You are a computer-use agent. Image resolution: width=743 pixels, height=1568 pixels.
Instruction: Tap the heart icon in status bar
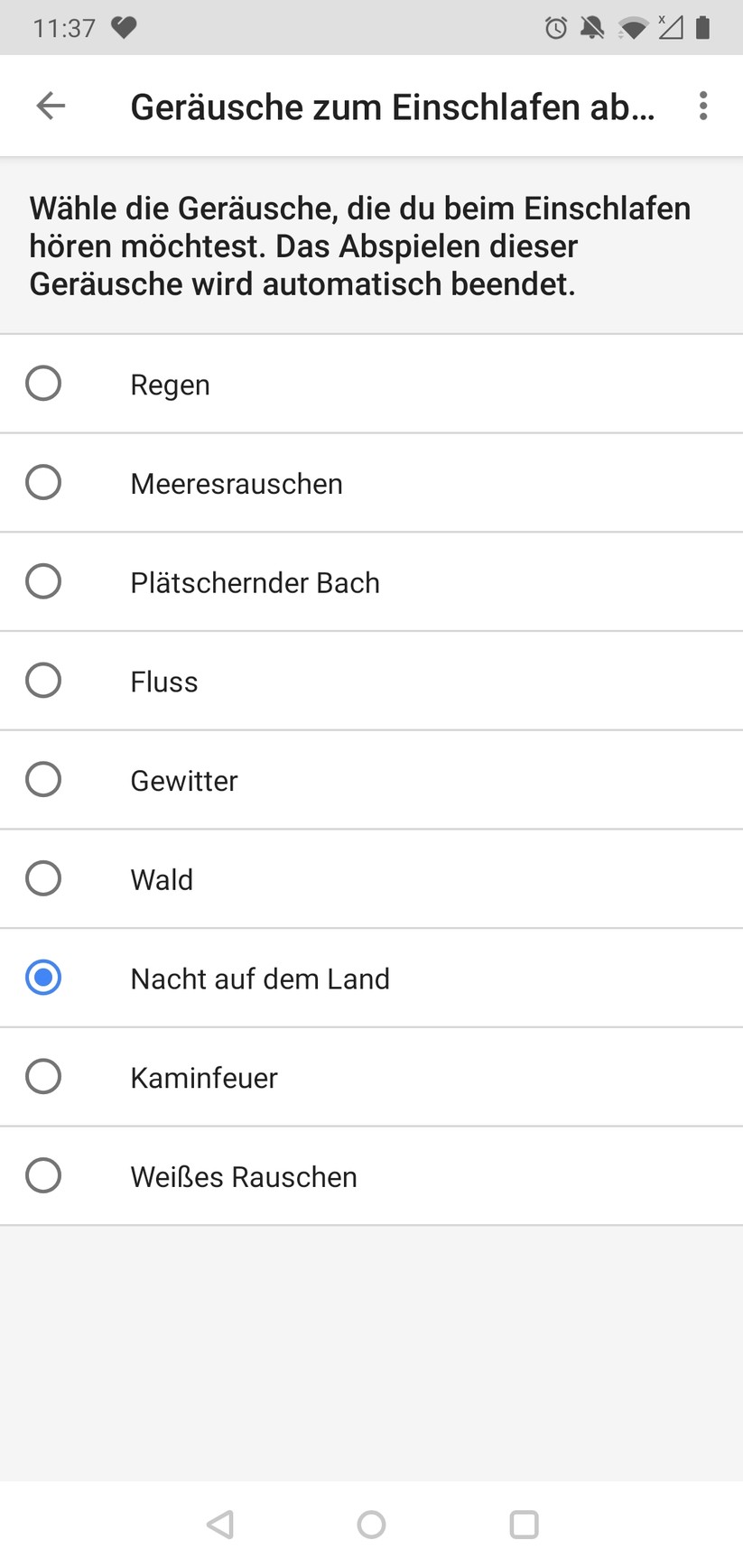click(x=124, y=28)
